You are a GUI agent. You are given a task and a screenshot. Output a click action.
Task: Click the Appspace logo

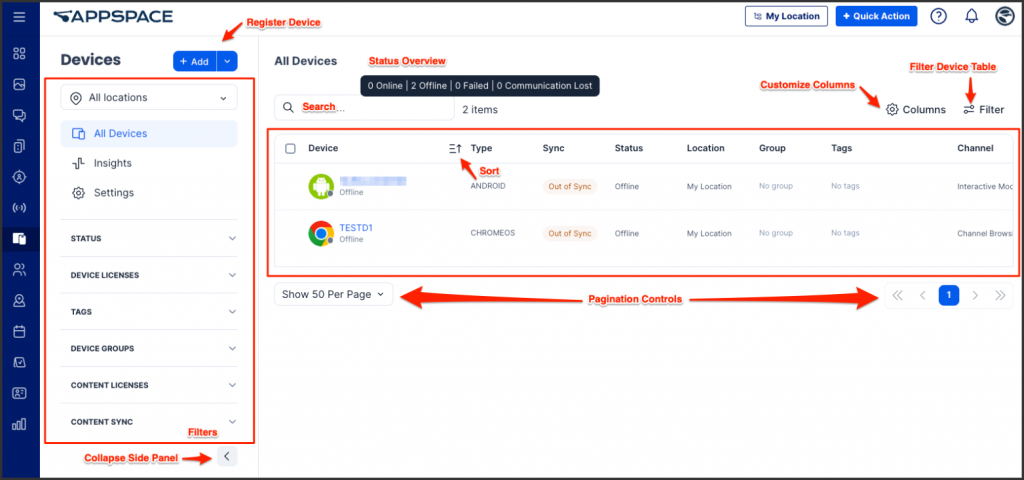113,16
